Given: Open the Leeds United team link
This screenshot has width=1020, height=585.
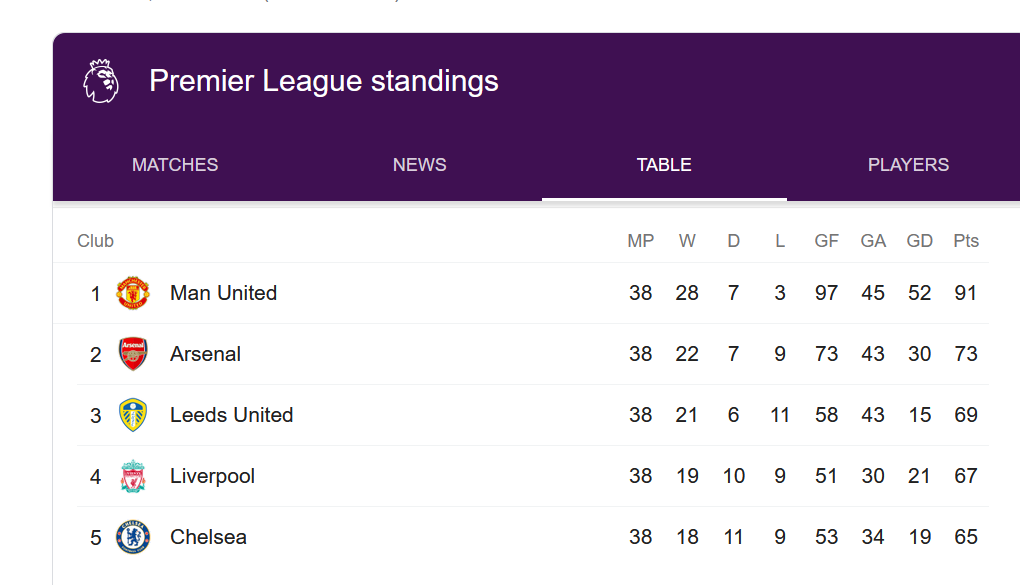Looking at the screenshot, I should (232, 415).
